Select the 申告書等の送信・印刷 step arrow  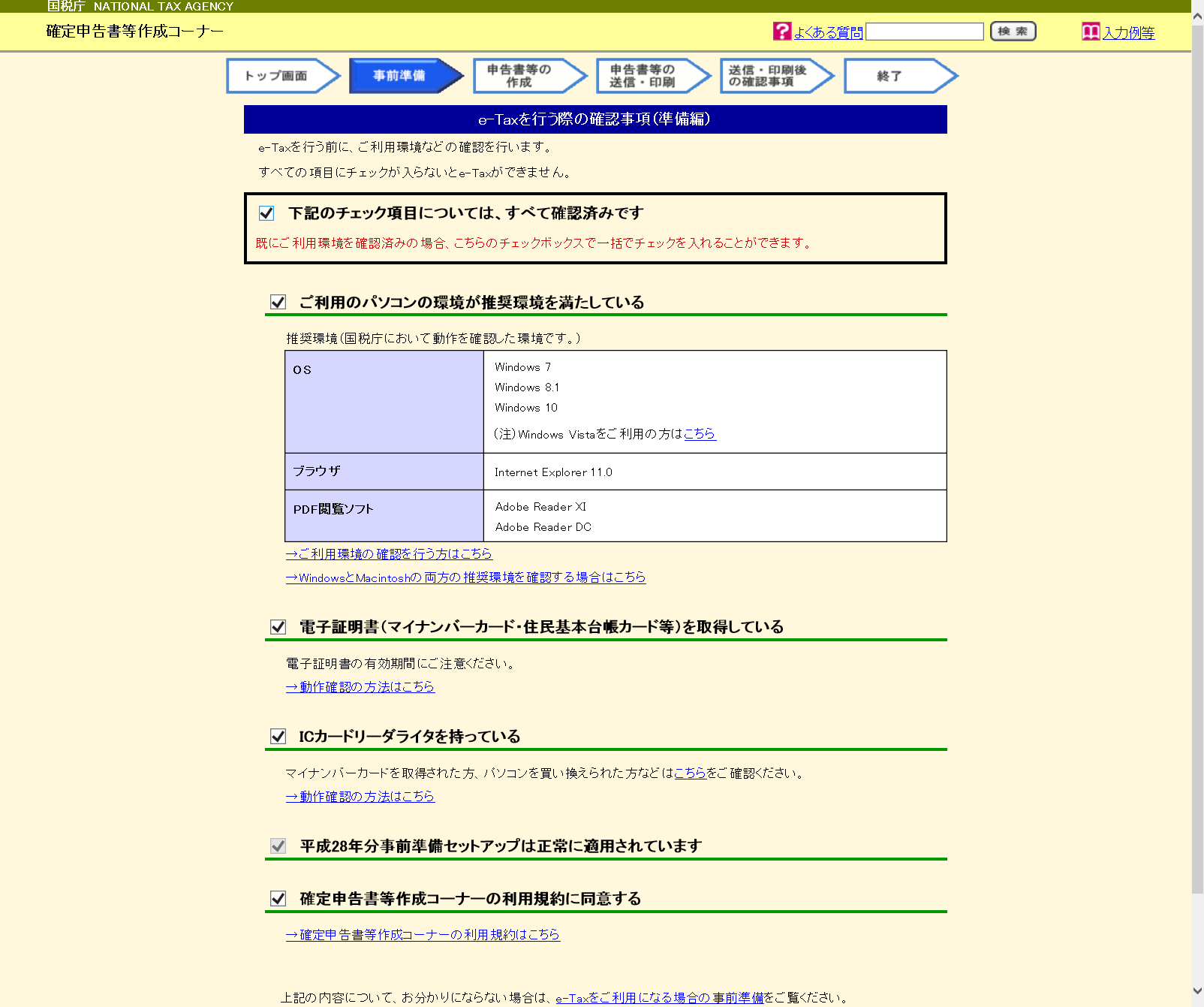(652, 76)
